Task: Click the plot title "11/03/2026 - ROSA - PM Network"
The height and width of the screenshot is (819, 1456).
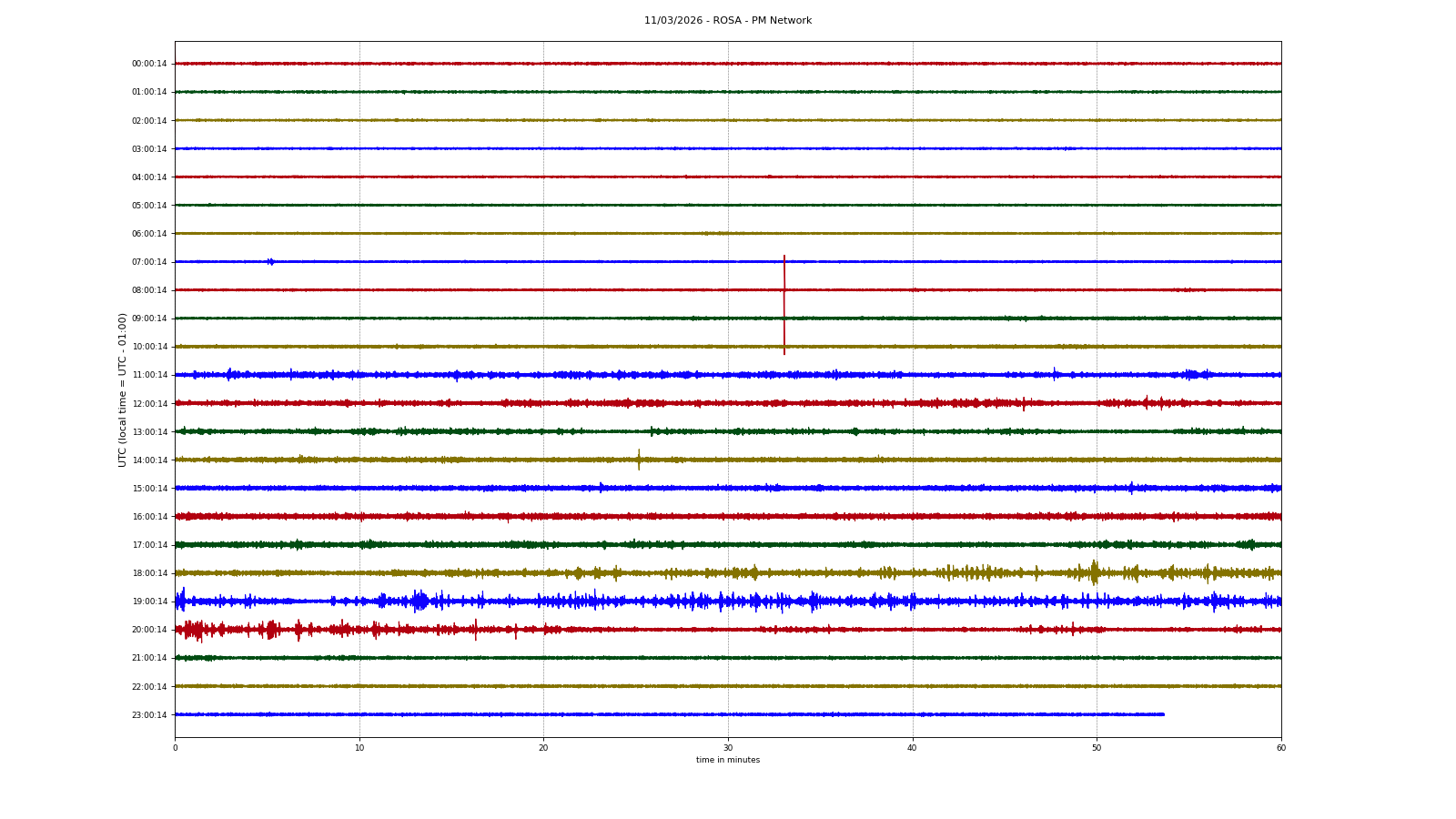Action: coord(727,21)
